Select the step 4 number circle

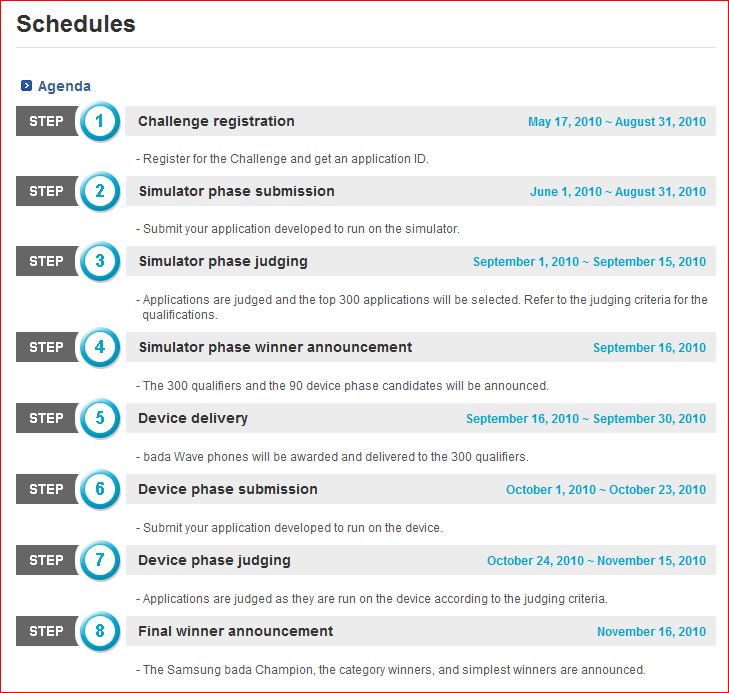[100, 347]
